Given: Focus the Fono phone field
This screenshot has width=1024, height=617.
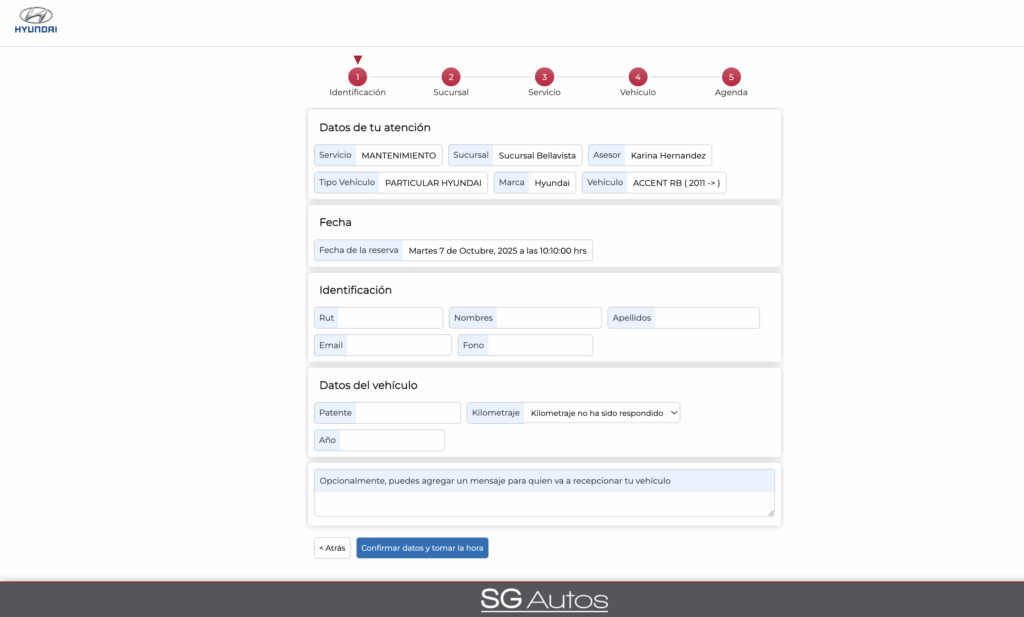Looking at the screenshot, I should pyautogui.click(x=539, y=345).
